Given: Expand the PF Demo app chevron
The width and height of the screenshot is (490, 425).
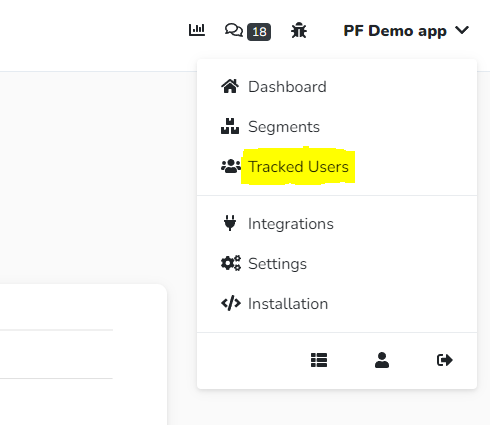Looking at the screenshot, I should [x=462, y=30].
